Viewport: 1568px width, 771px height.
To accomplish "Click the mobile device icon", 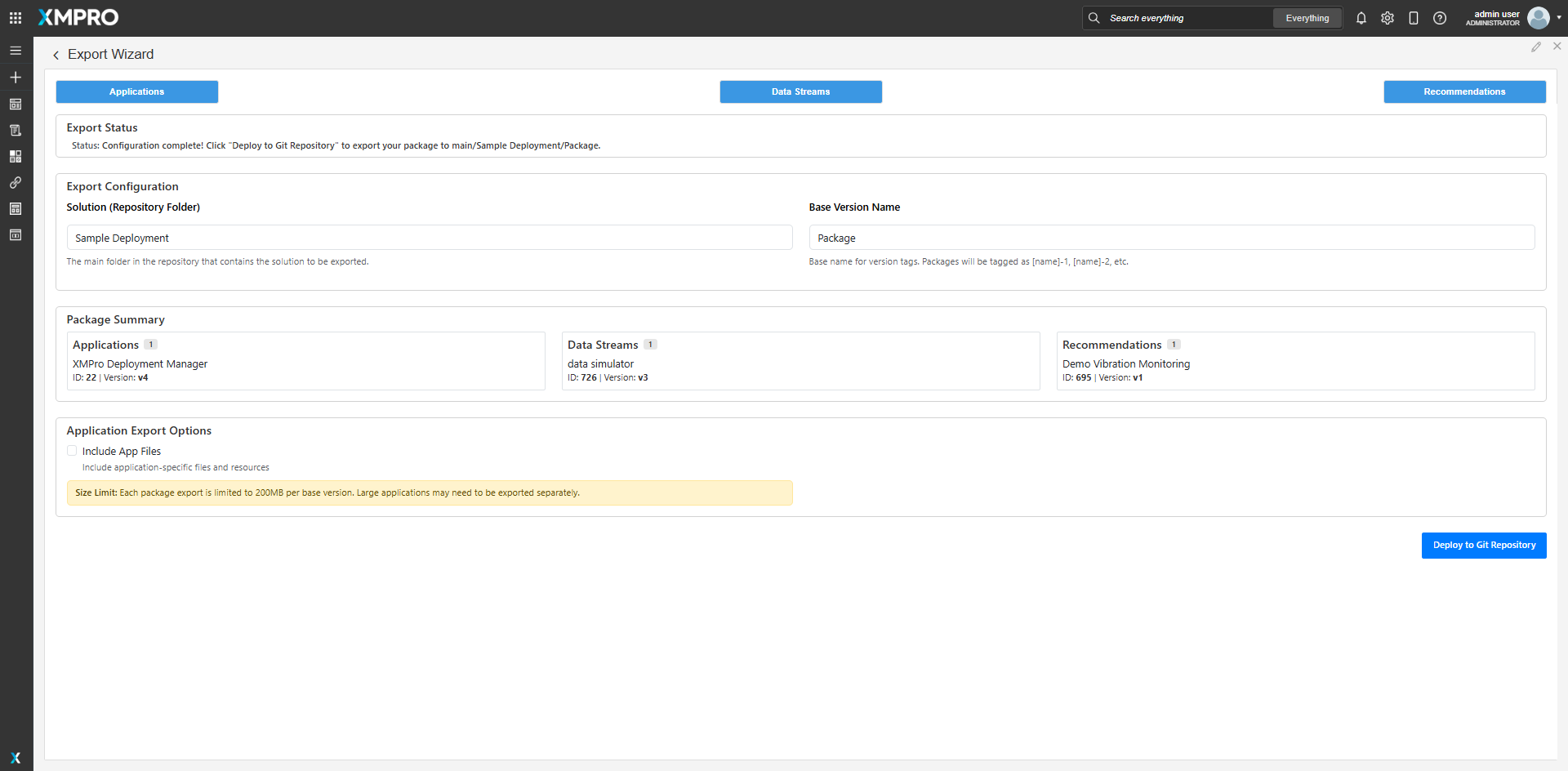I will 1414,18.
